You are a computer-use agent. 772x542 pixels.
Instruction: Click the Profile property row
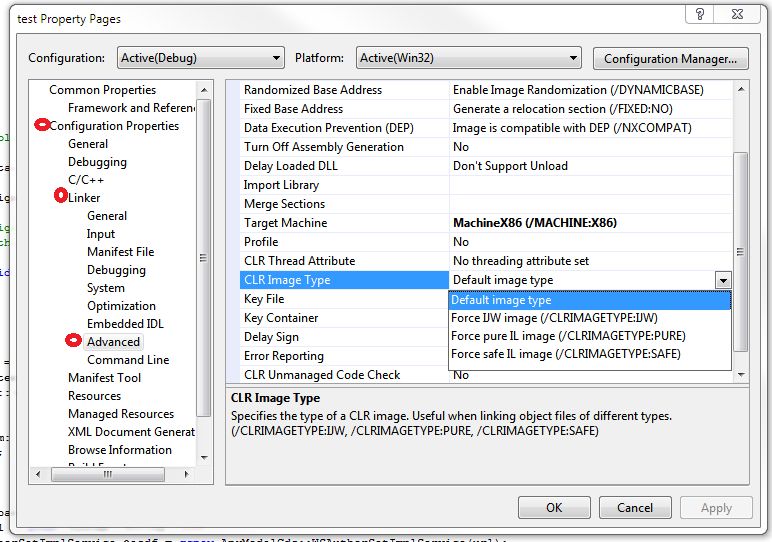click(261, 242)
